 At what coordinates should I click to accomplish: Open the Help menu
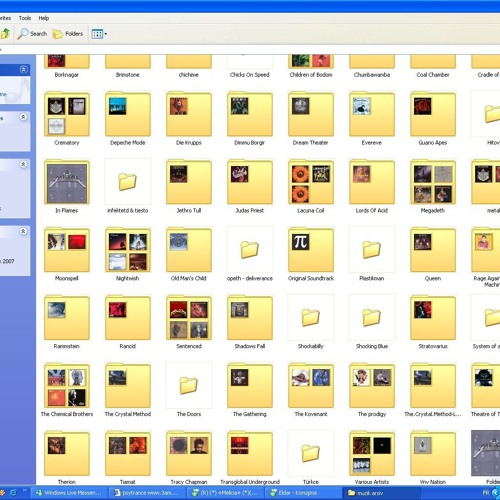(x=44, y=18)
